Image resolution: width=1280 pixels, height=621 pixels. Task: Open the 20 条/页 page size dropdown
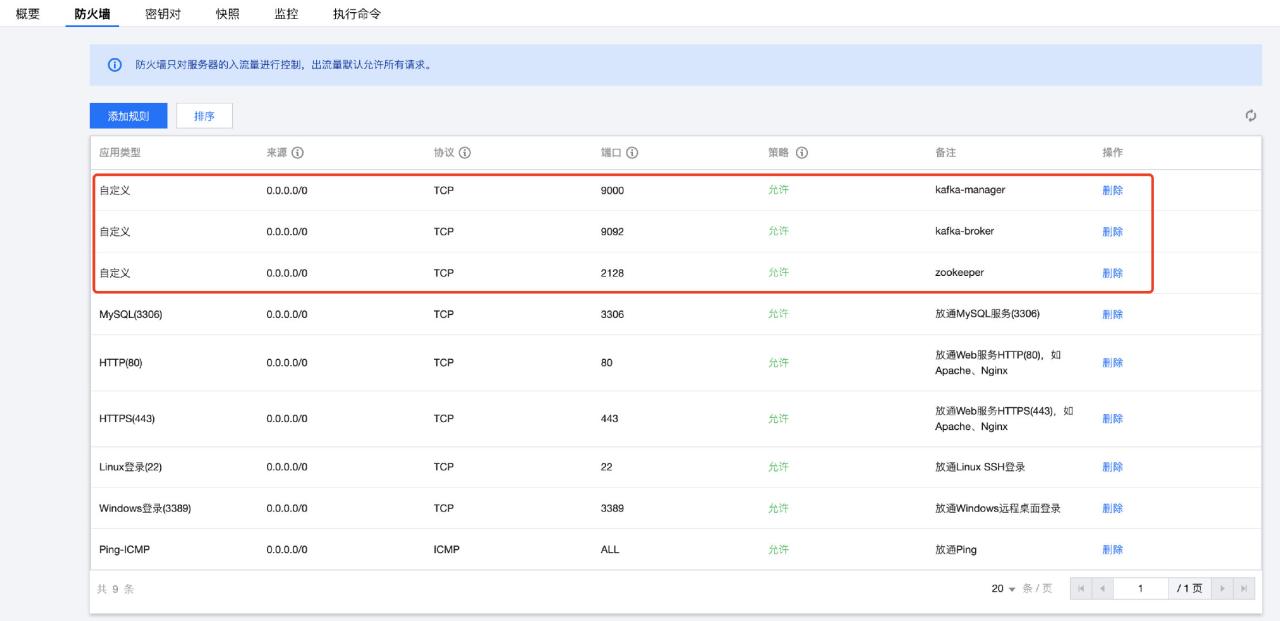pyautogui.click(x=1003, y=589)
